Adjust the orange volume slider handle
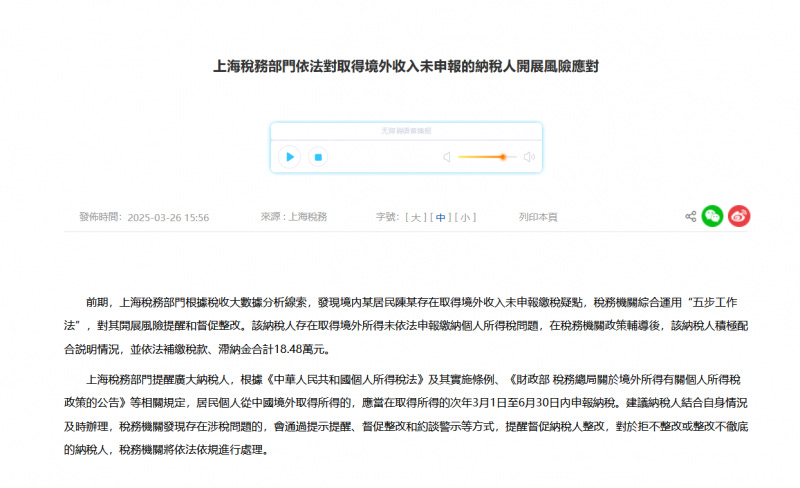Screen dimensions: 800x488 pyautogui.click(x=503, y=157)
